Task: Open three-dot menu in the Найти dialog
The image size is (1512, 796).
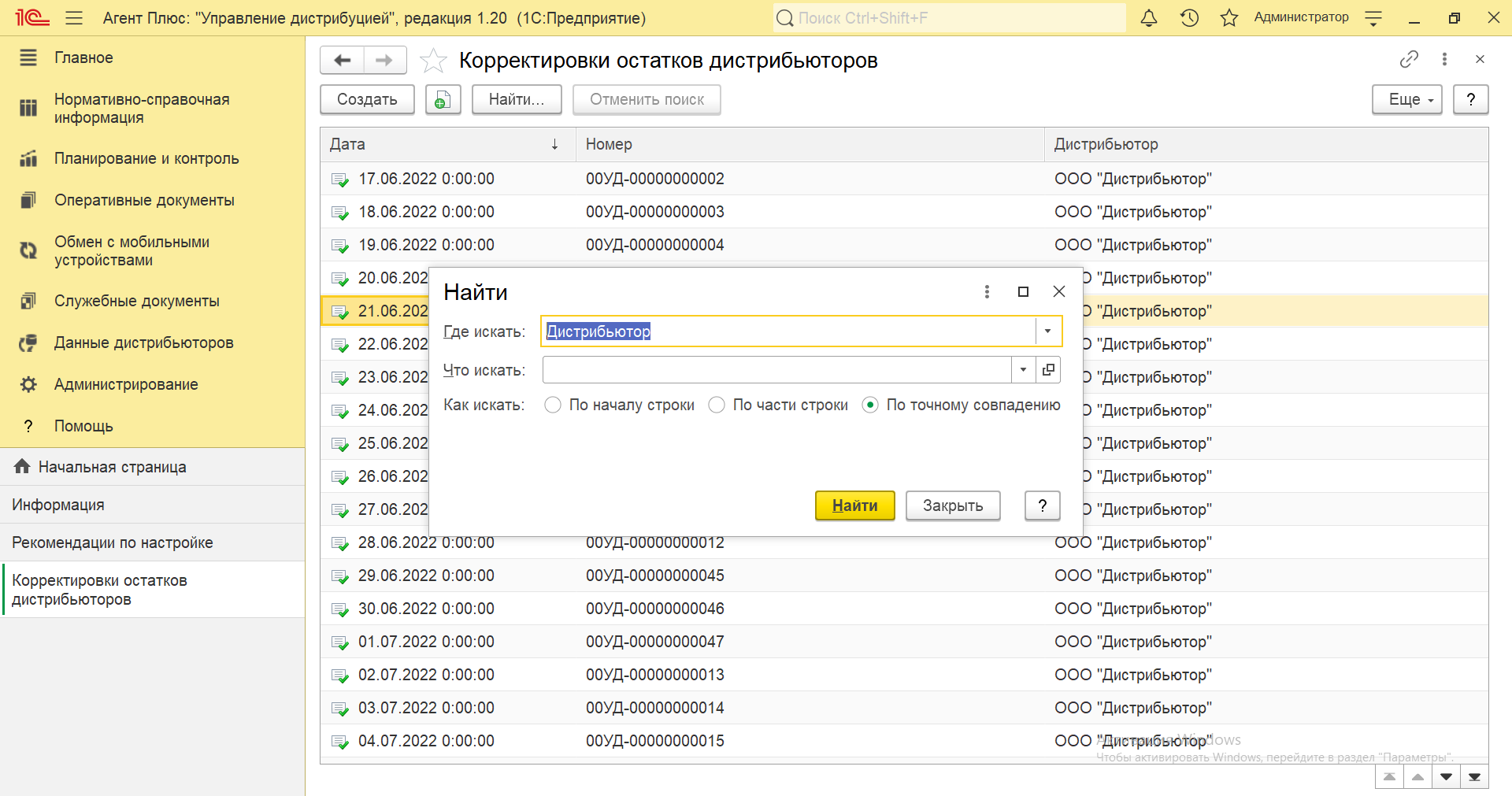Action: (987, 292)
